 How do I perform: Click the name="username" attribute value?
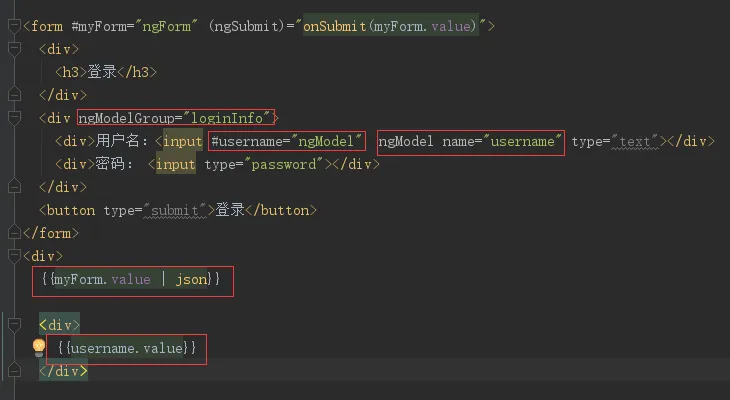(x=522, y=141)
